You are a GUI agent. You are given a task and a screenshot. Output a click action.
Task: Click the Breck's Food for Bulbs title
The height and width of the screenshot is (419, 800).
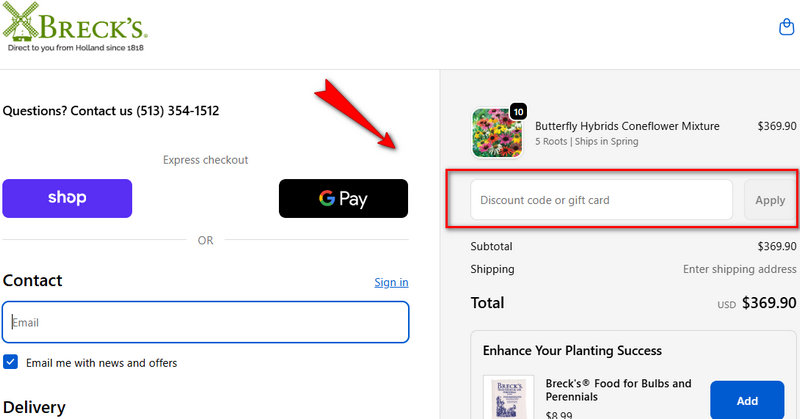[x=618, y=390]
